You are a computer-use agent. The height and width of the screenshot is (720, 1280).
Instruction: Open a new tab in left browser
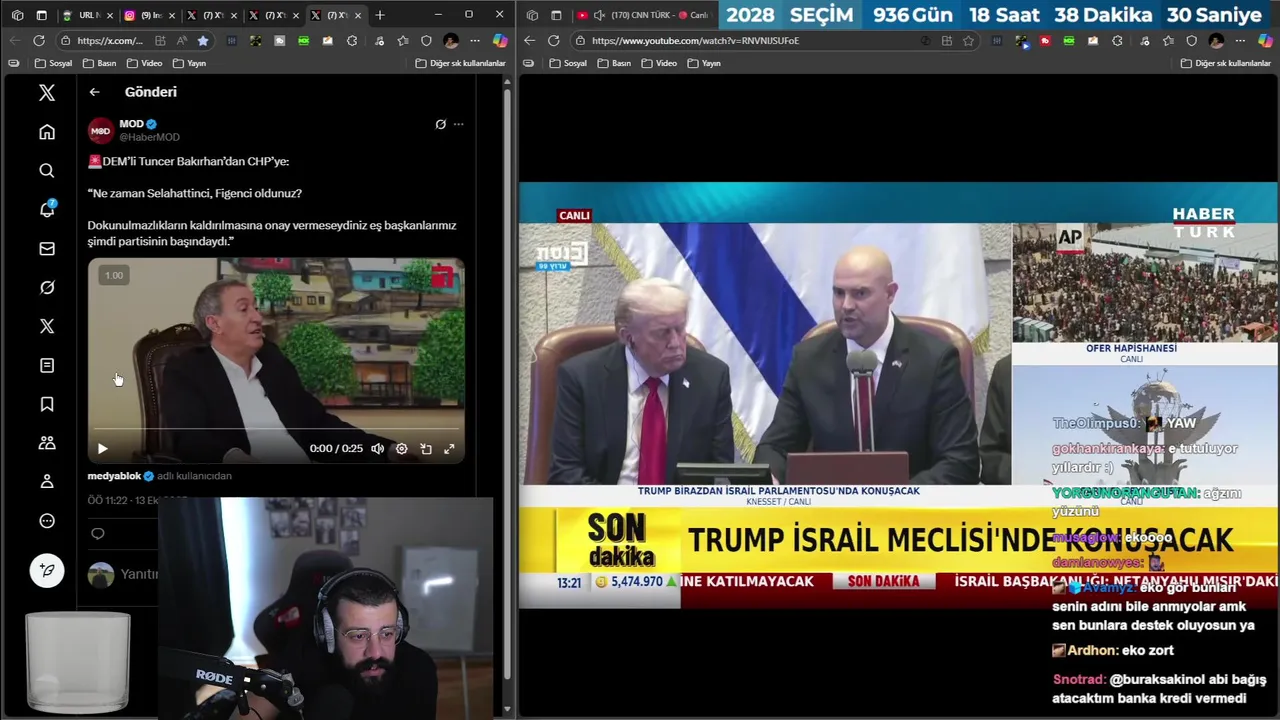tap(380, 15)
